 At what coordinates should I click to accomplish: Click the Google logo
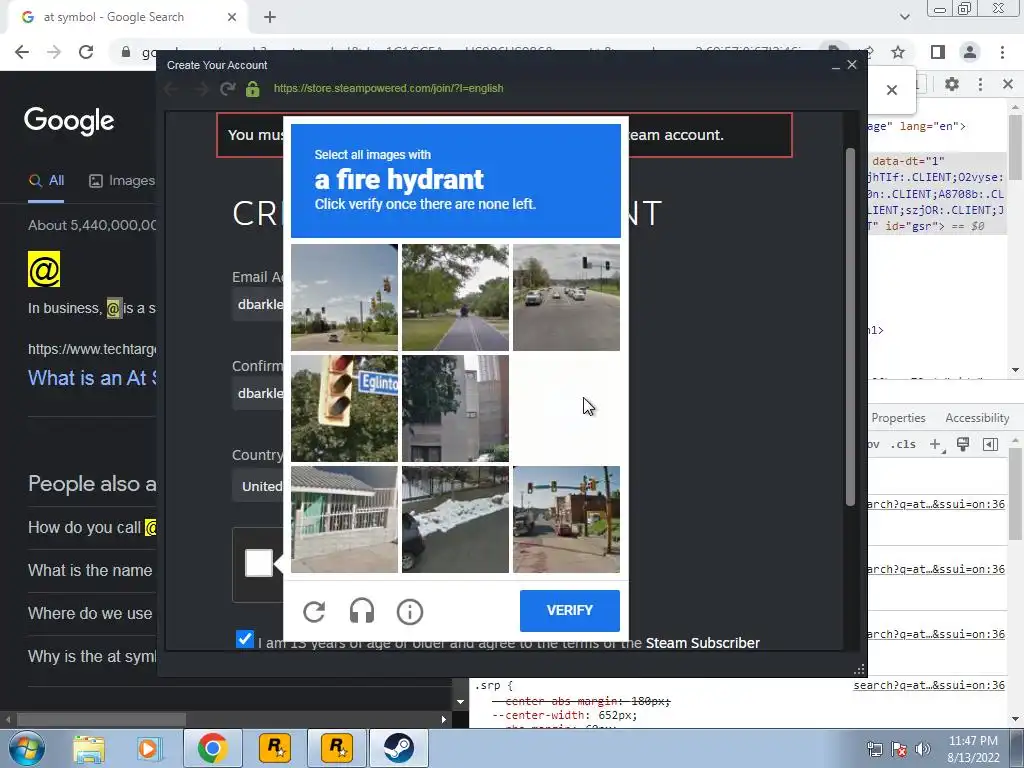[69, 121]
